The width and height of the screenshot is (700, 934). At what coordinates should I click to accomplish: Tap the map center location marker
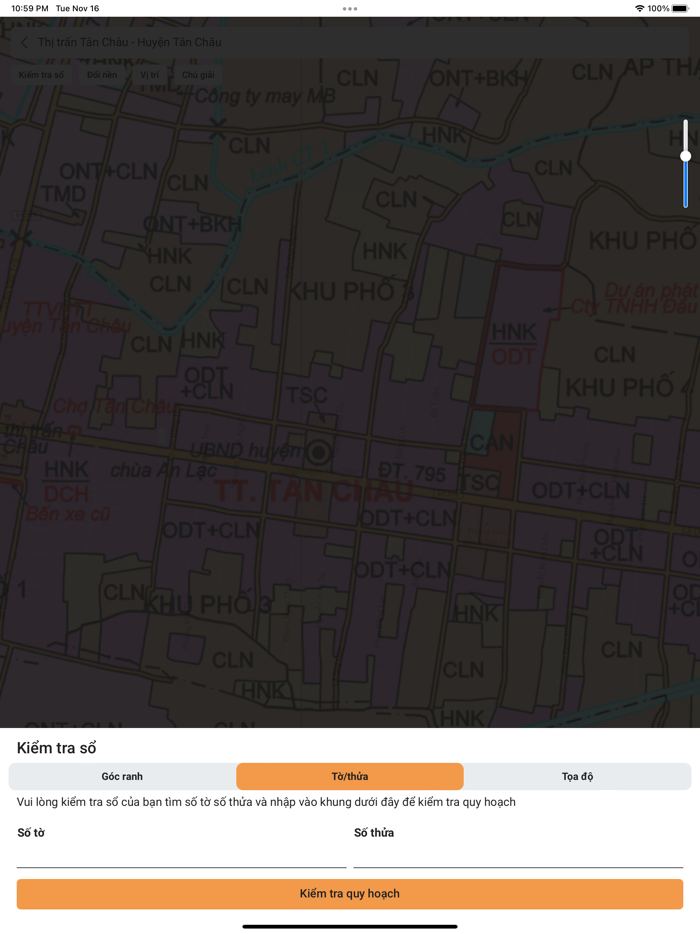[319, 453]
